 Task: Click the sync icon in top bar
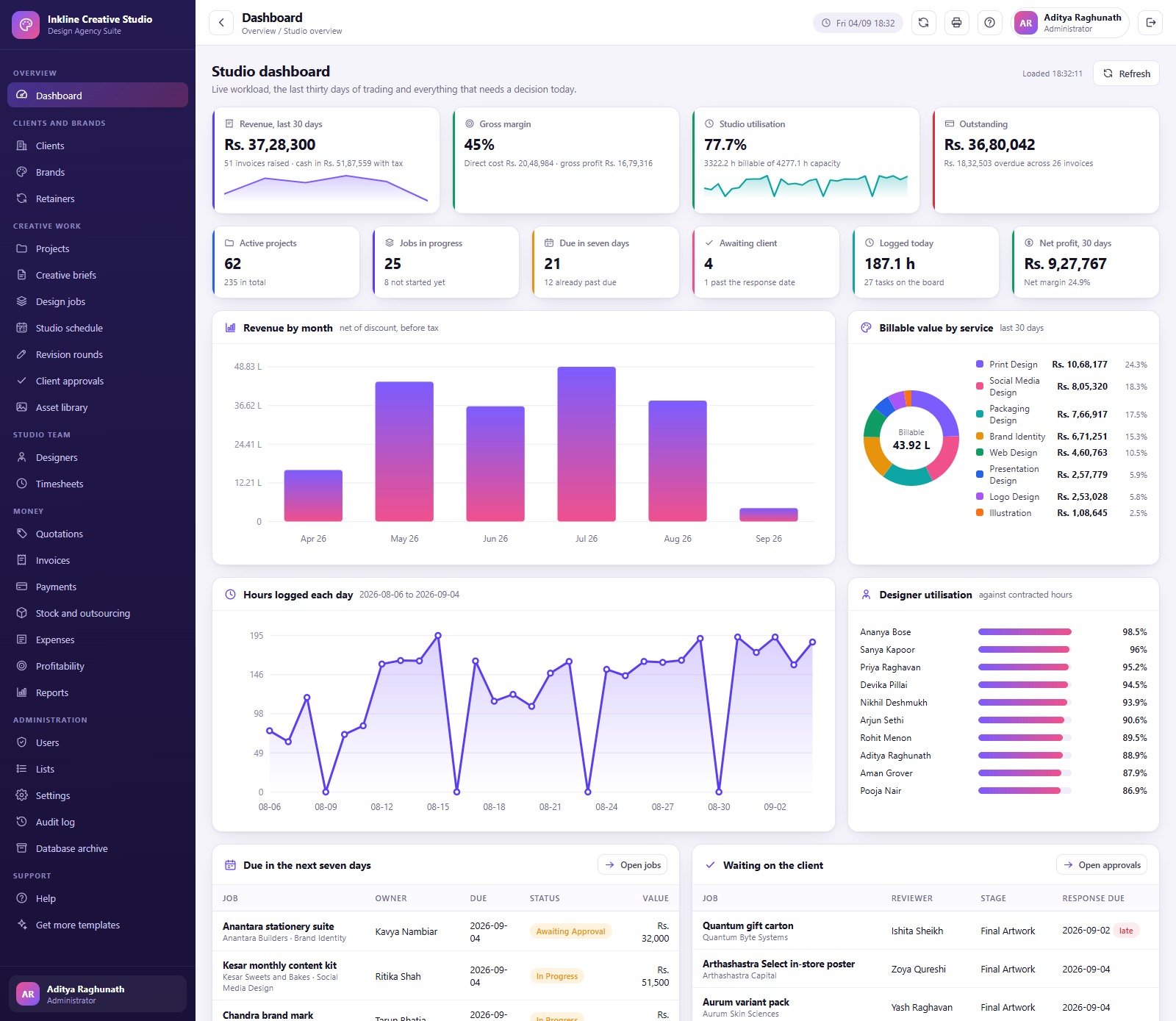tap(923, 23)
